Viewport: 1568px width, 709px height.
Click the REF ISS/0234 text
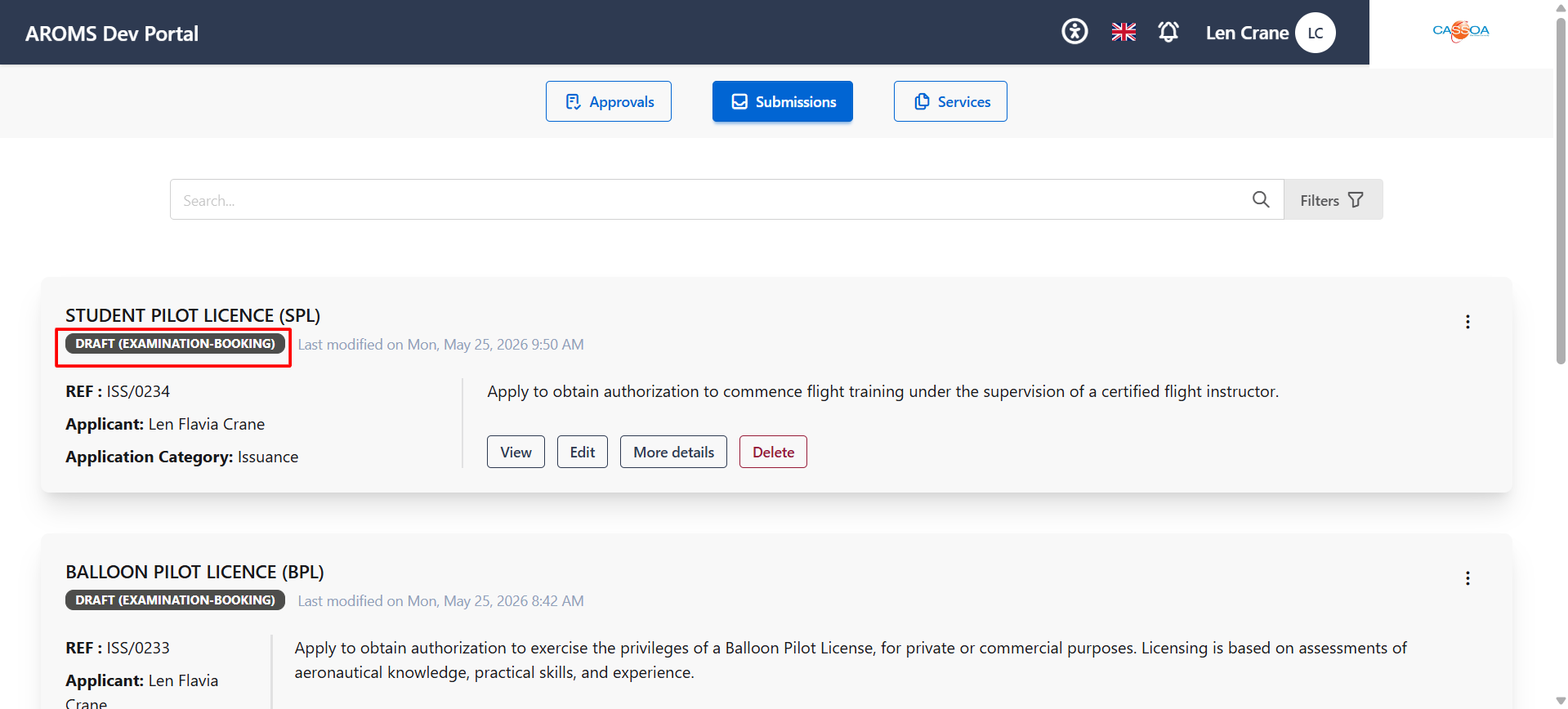(x=118, y=391)
